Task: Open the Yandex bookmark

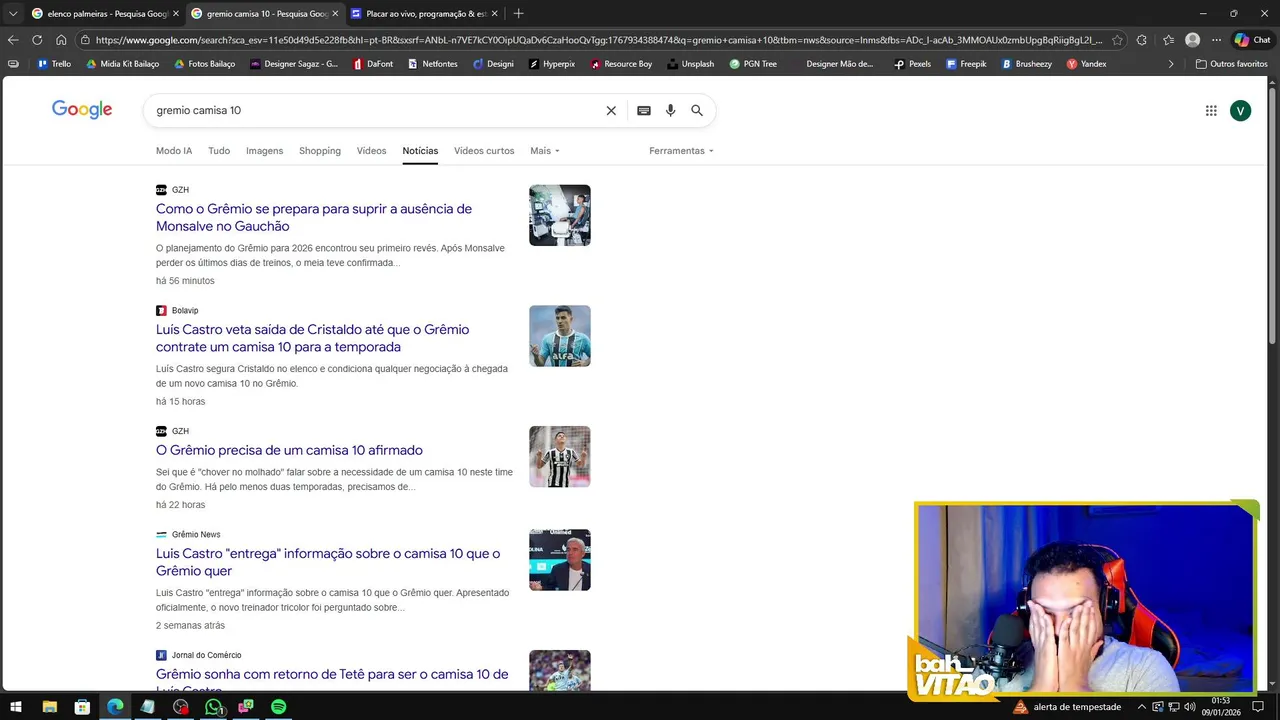Action: coord(1086,64)
